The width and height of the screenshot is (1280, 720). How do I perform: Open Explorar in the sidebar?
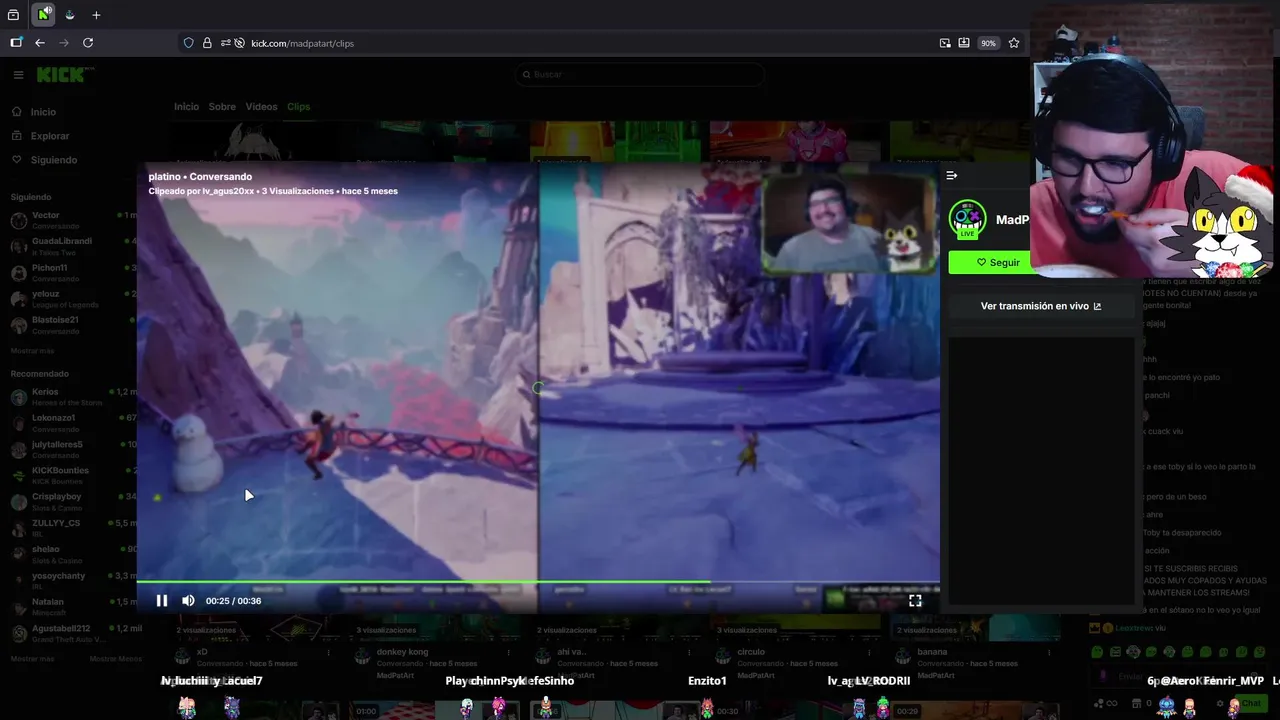tap(50, 136)
